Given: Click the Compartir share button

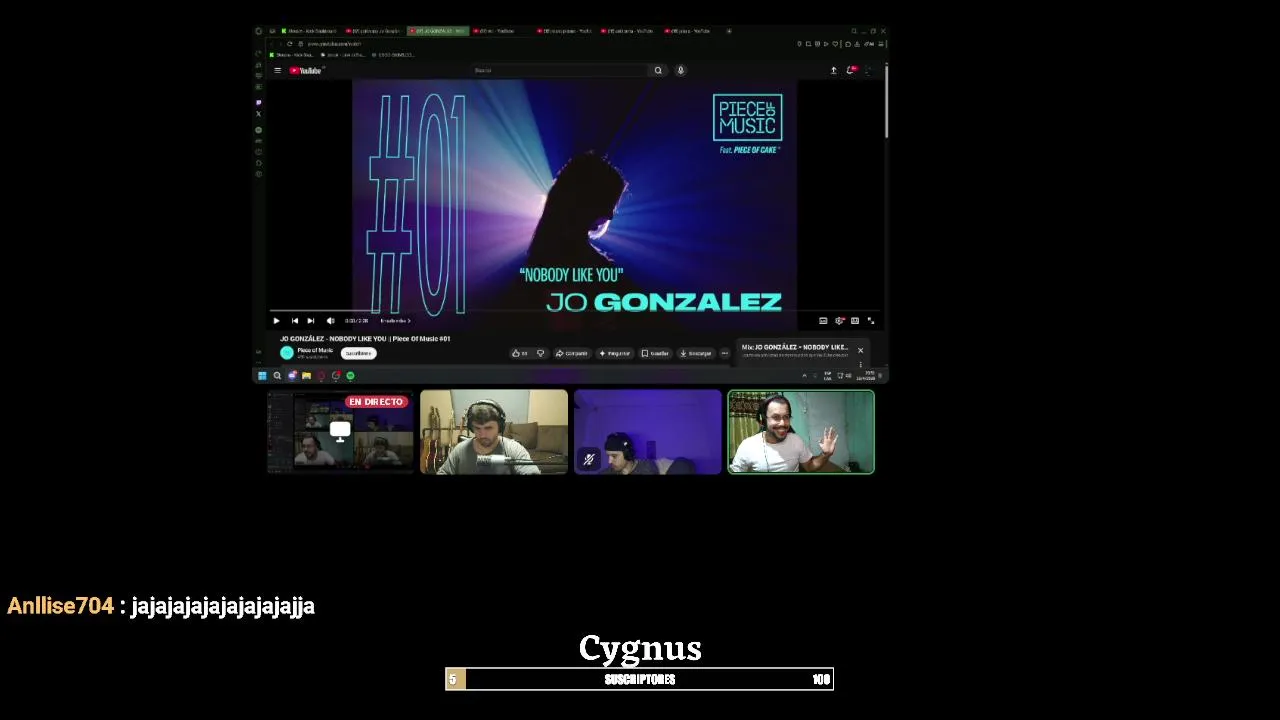Looking at the screenshot, I should pos(571,353).
